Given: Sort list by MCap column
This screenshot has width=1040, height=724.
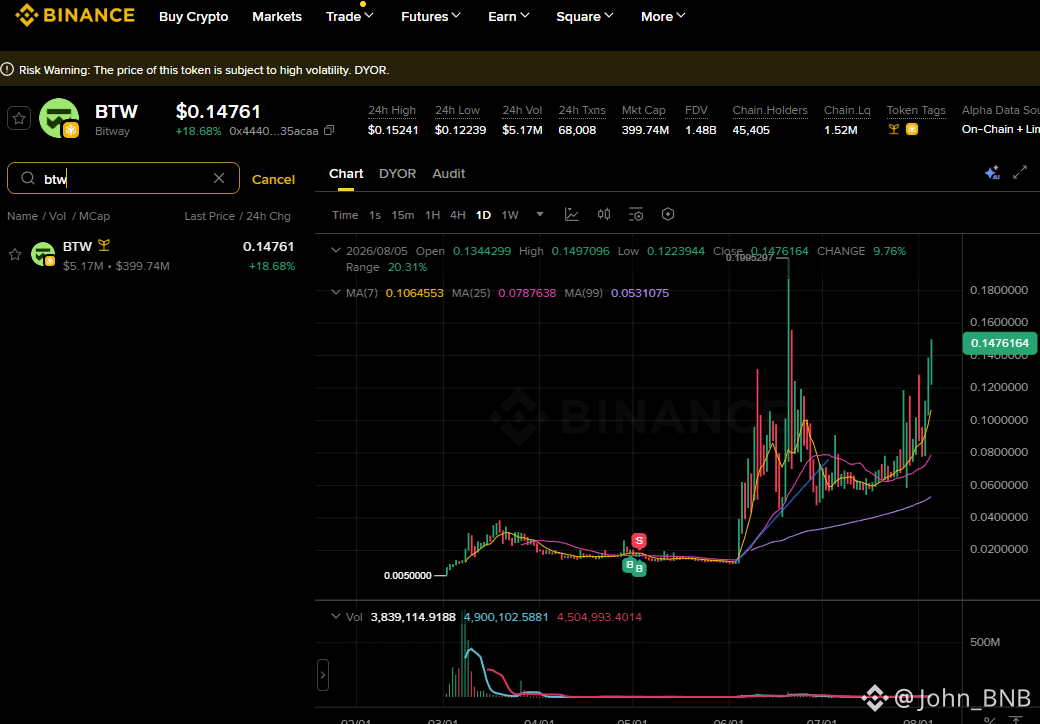Looking at the screenshot, I should click(x=94, y=216).
